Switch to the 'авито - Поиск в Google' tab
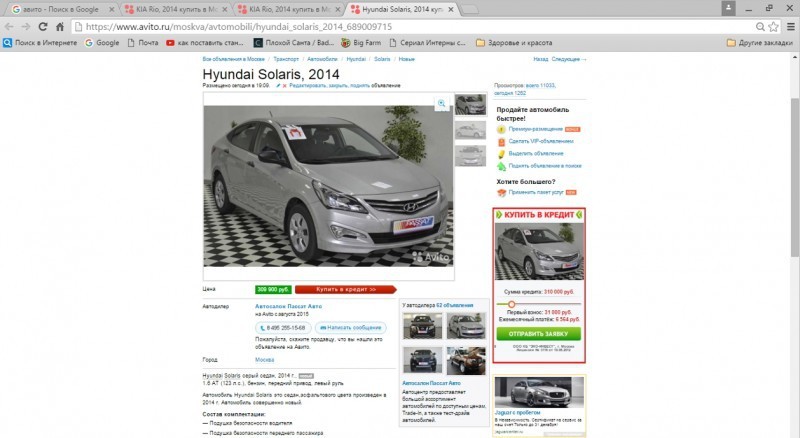 [x=60, y=9]
